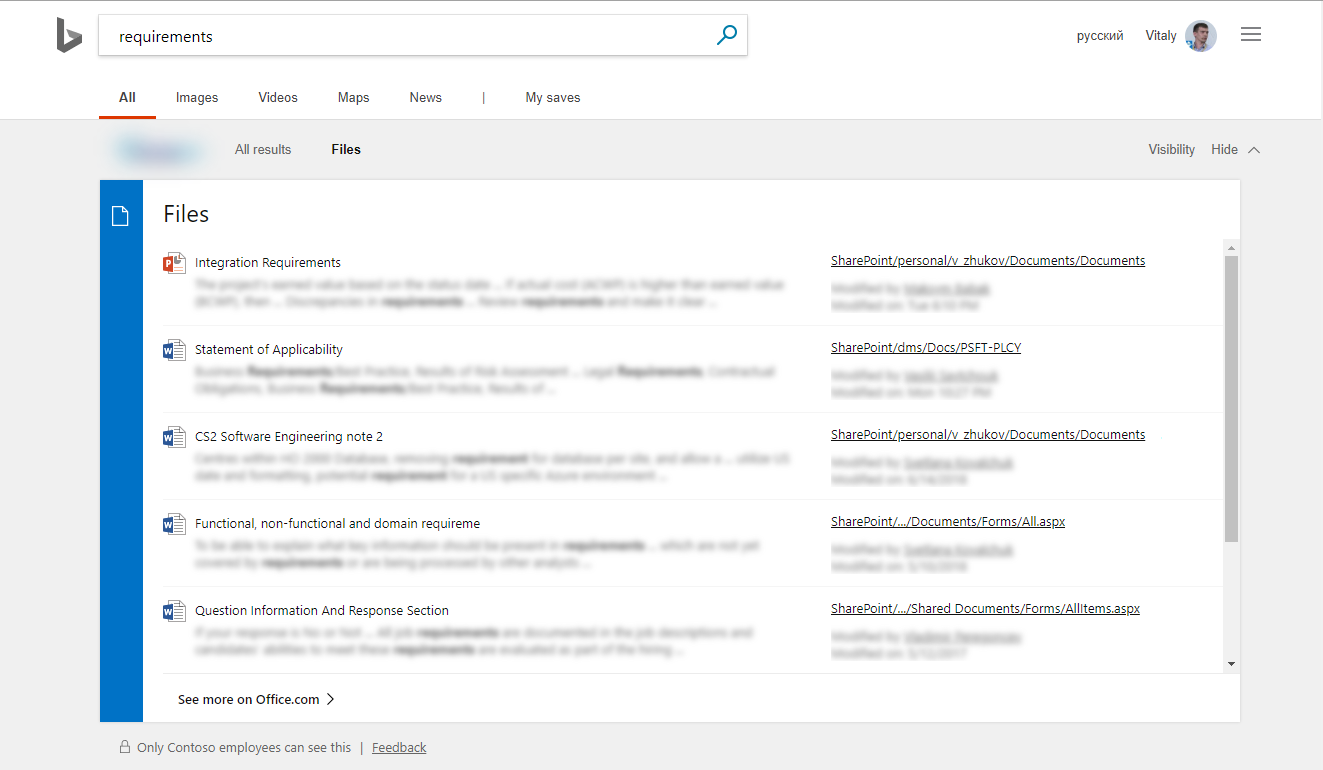Click Vitaly's profile avatar

(x=1201, y=36)
